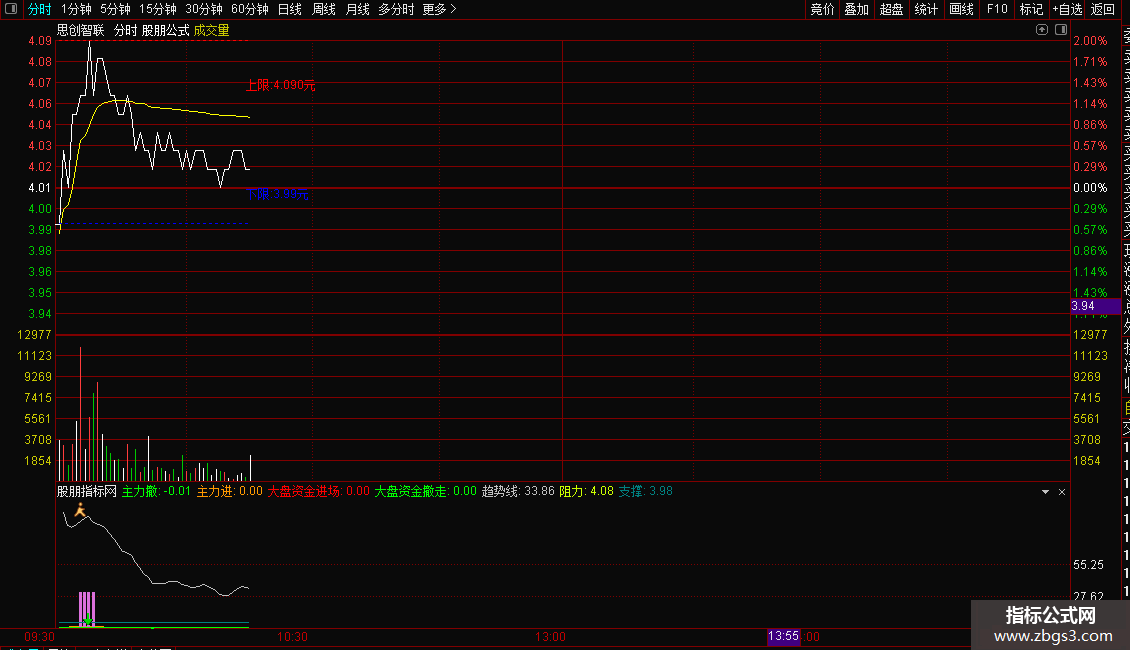
Task: Click the 大盘资金撤走: 0.00 value
Action: pyautogui.click(x=425, y=491)
